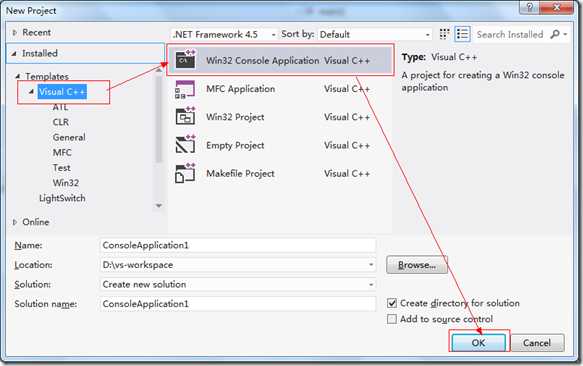Image resolution: width=583 pixels, height=366 pixels.
Task: Select the LightSwitch tree item
Action: click(62, 198)
